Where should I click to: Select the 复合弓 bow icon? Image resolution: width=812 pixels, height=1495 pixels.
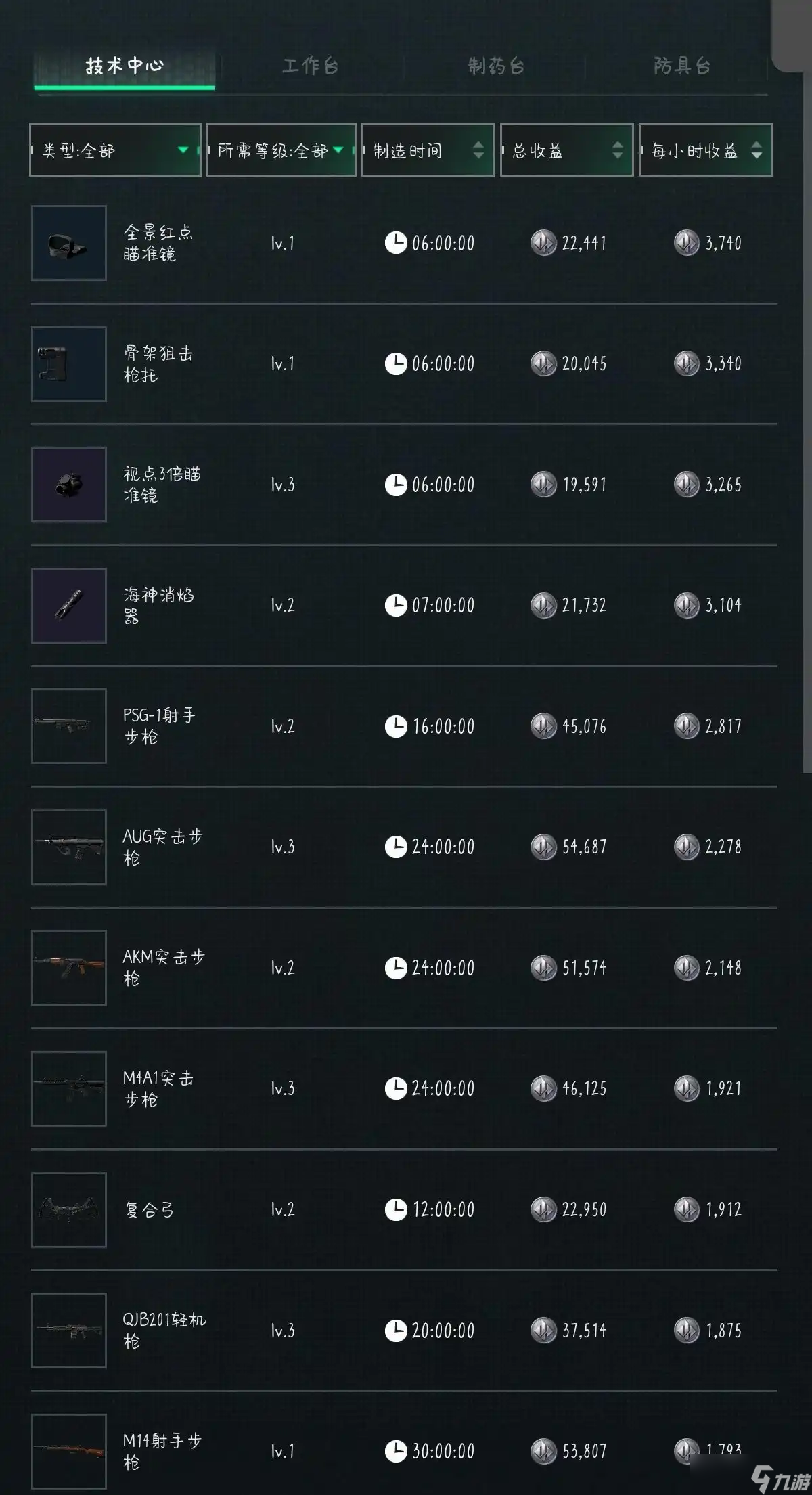(69, 1209)
